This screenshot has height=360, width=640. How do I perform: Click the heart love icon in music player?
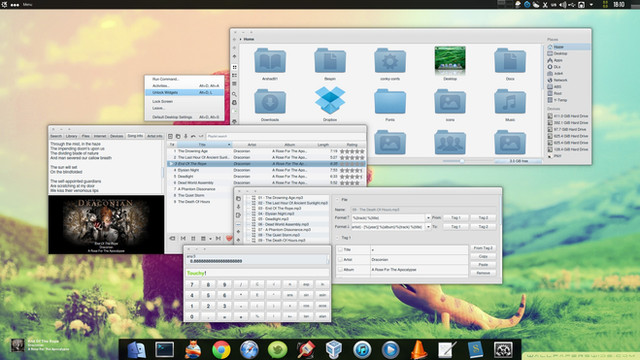(229, 238)
